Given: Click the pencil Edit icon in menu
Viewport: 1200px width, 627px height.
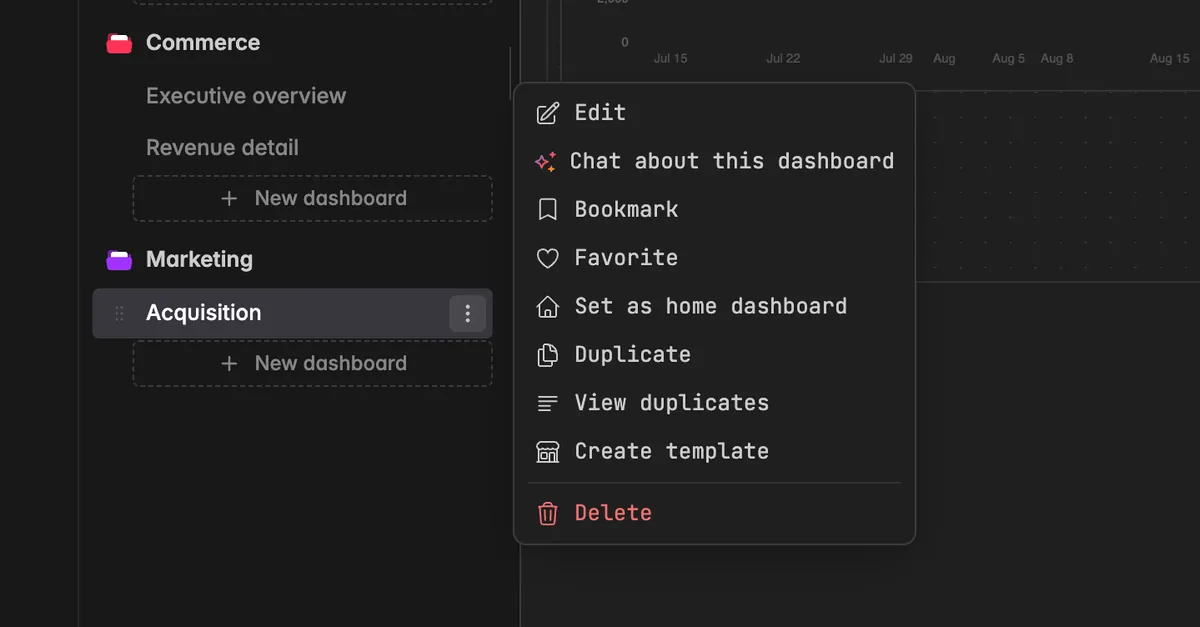Looking at the screenshot, I should [547, 113].
